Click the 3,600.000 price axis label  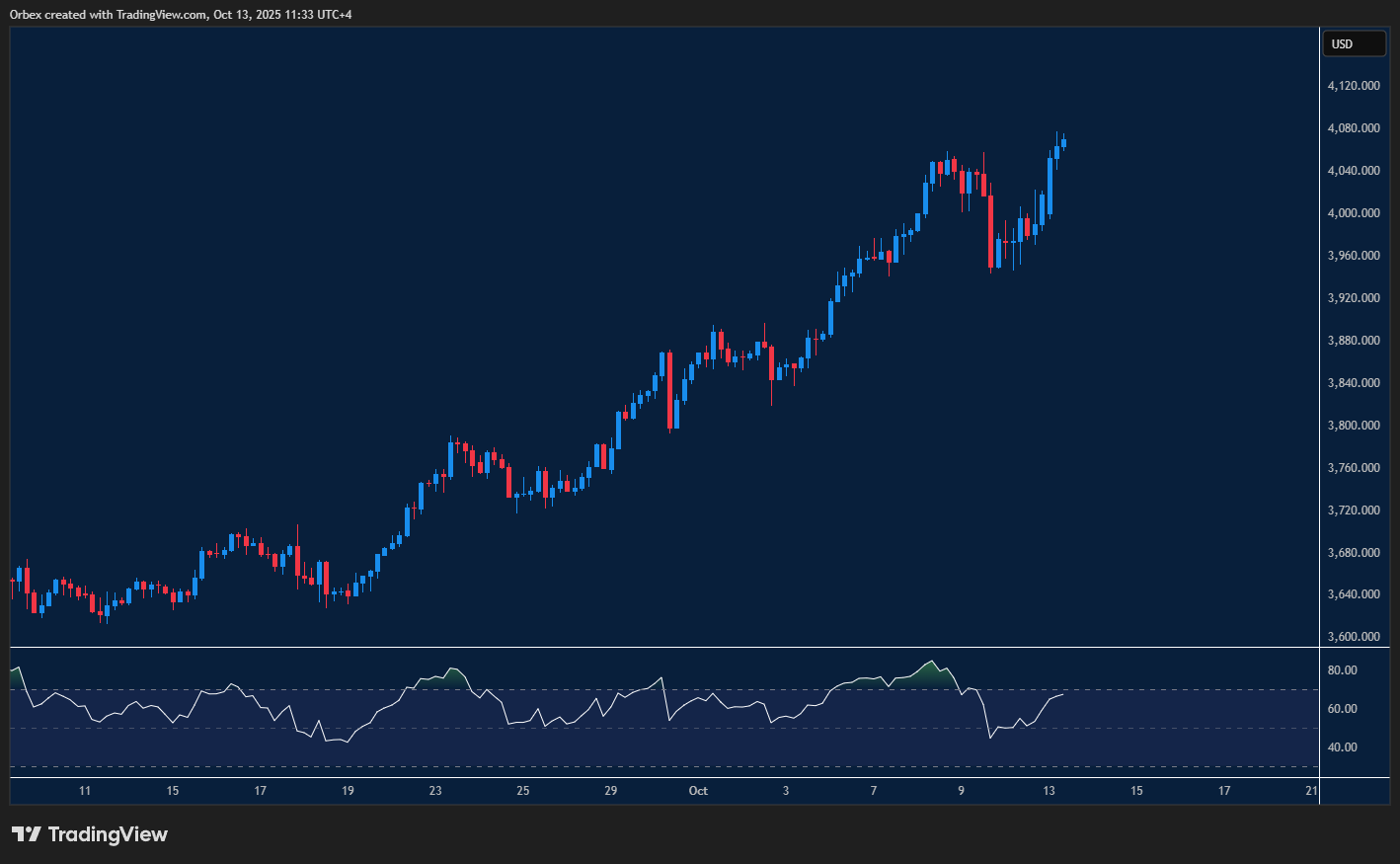coord(1354,637)
